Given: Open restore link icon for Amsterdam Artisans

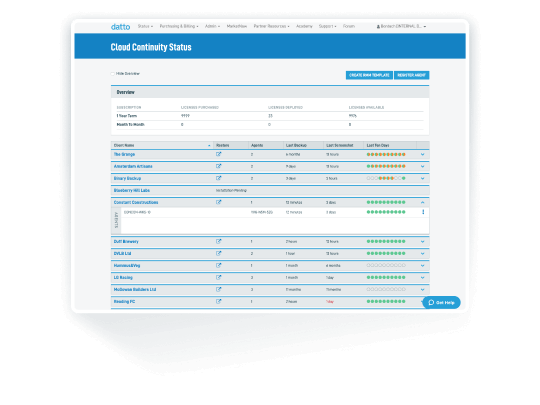Looking at the screenshot, I should (218, 166).
